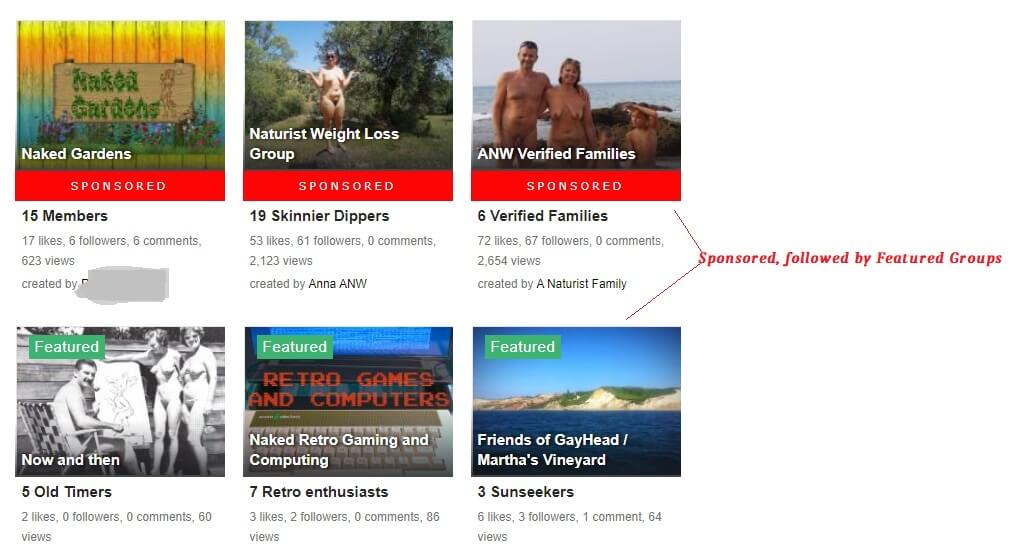Image resolution: width=1018 pixels, height=548 pixels.
Task: Click the Featured badge on Retro Gaming group
Action: (295, 347)
